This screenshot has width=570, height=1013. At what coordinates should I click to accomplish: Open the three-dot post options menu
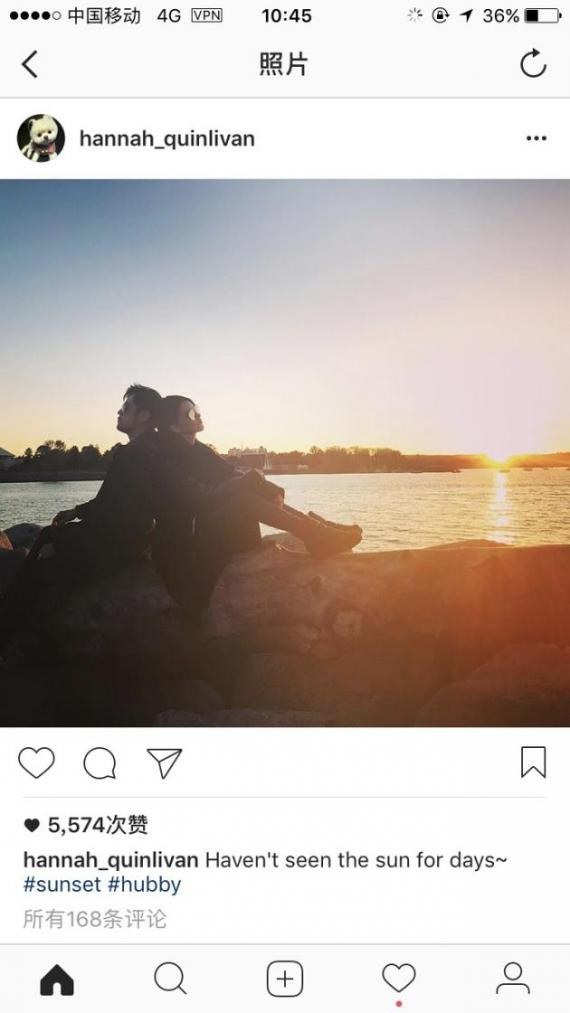[536, 138]
